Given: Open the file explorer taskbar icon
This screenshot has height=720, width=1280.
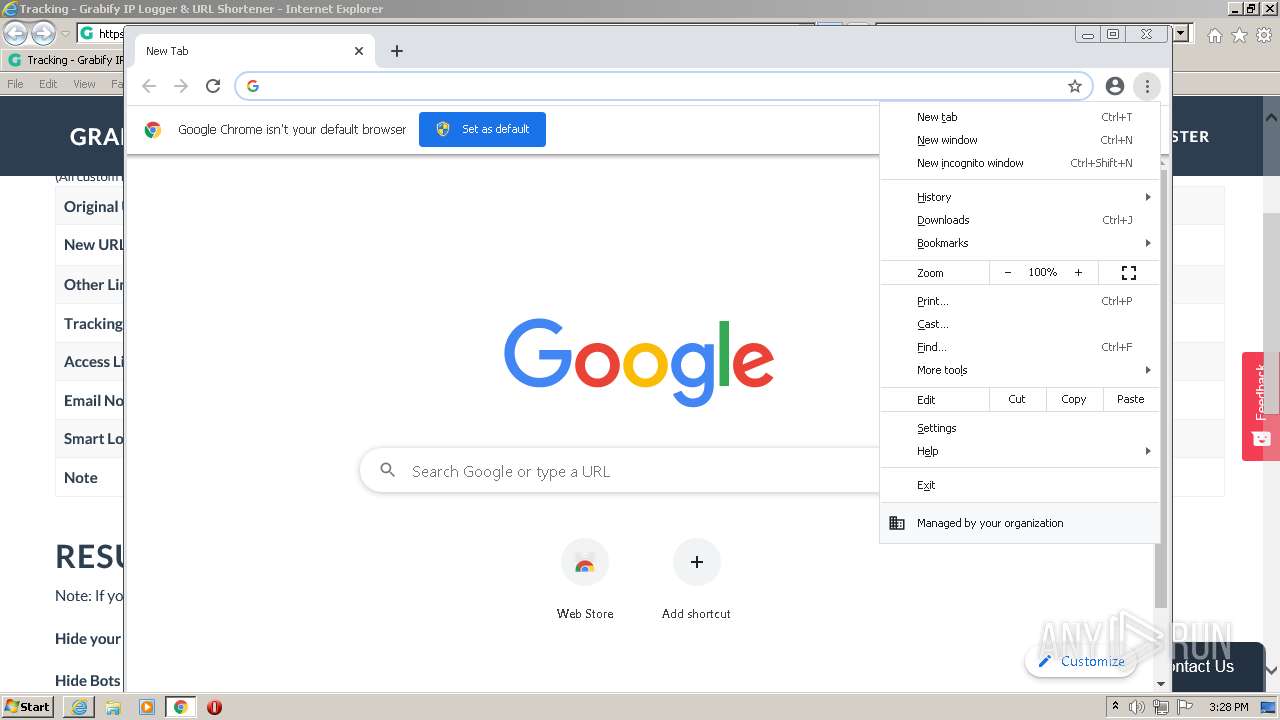Looking at the screenshot, I should [x=113, y=707].
